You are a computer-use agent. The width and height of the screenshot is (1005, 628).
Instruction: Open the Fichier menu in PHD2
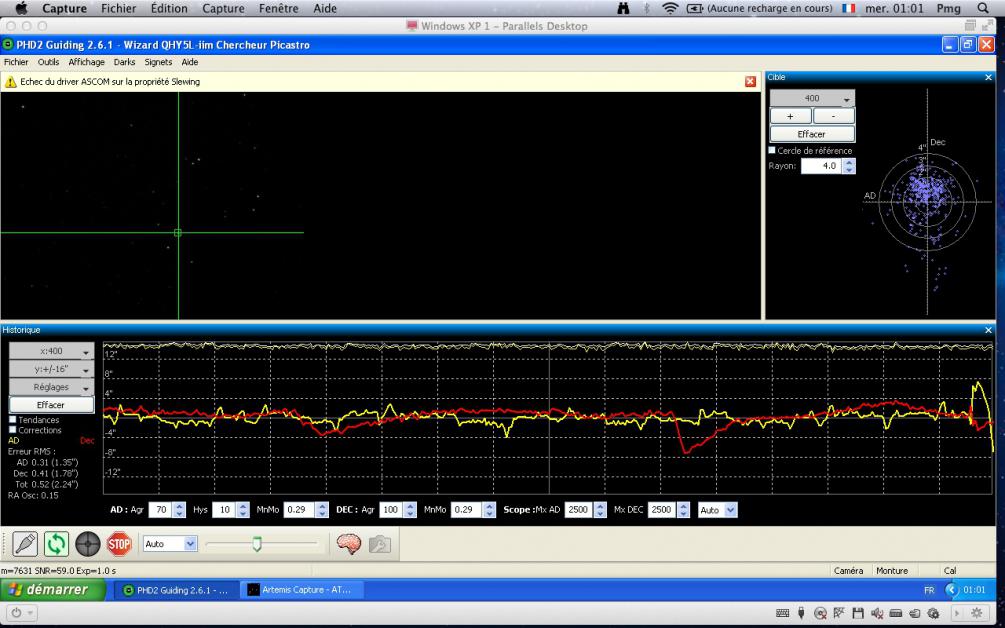16,62
